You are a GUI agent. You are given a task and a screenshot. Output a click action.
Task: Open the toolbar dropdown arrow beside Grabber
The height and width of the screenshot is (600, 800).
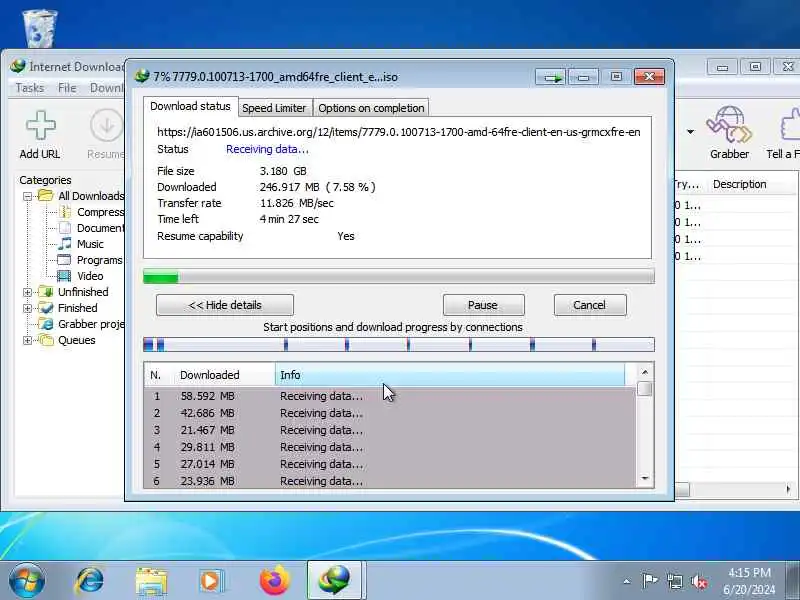[x=690, y=132]
